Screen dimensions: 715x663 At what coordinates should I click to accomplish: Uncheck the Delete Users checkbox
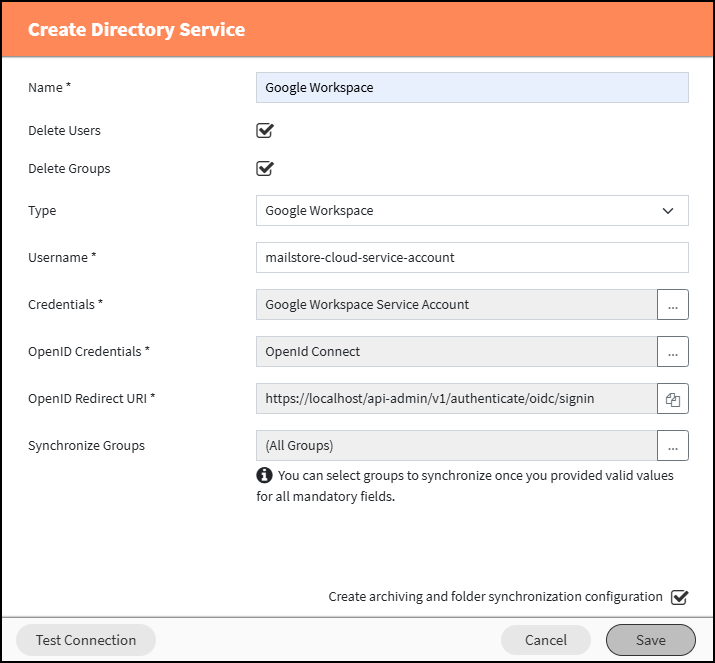[x=264, y=130]
